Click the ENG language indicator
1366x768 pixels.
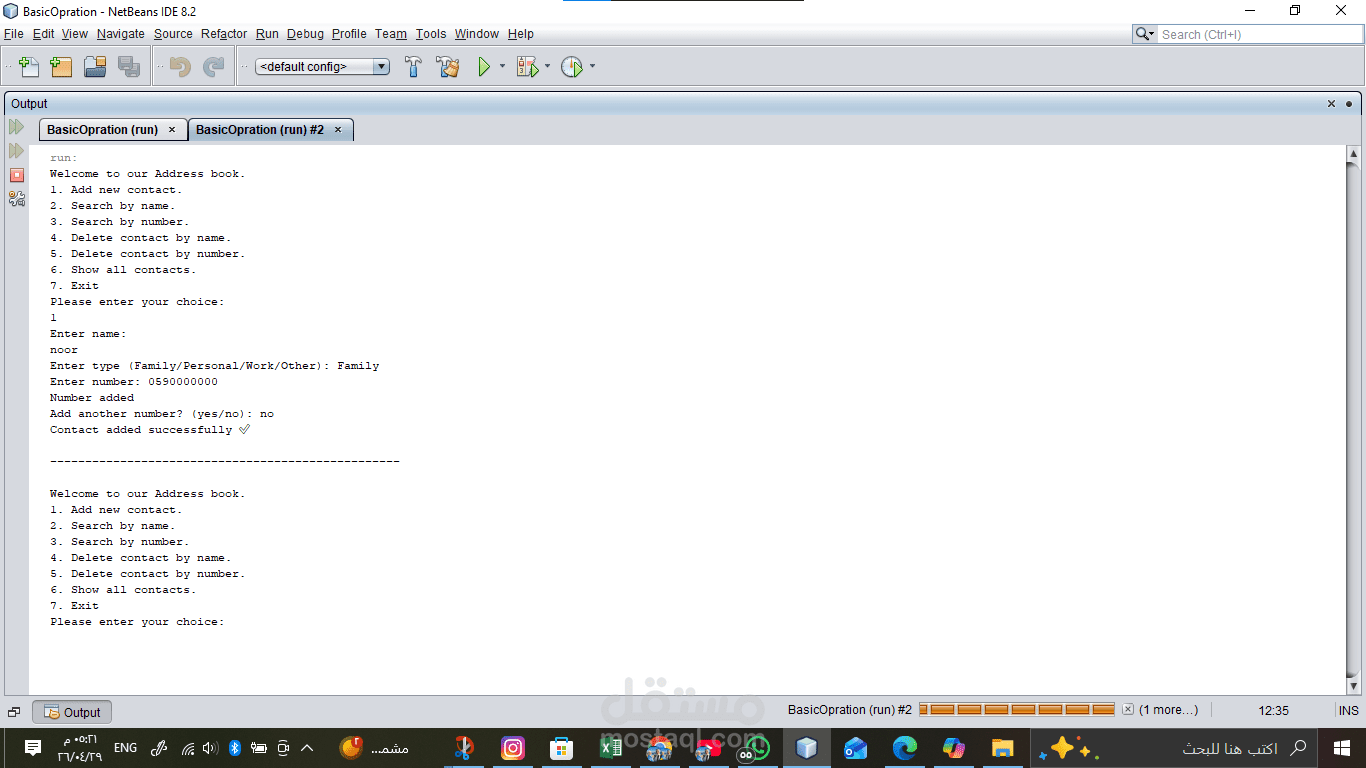point(126,748)
